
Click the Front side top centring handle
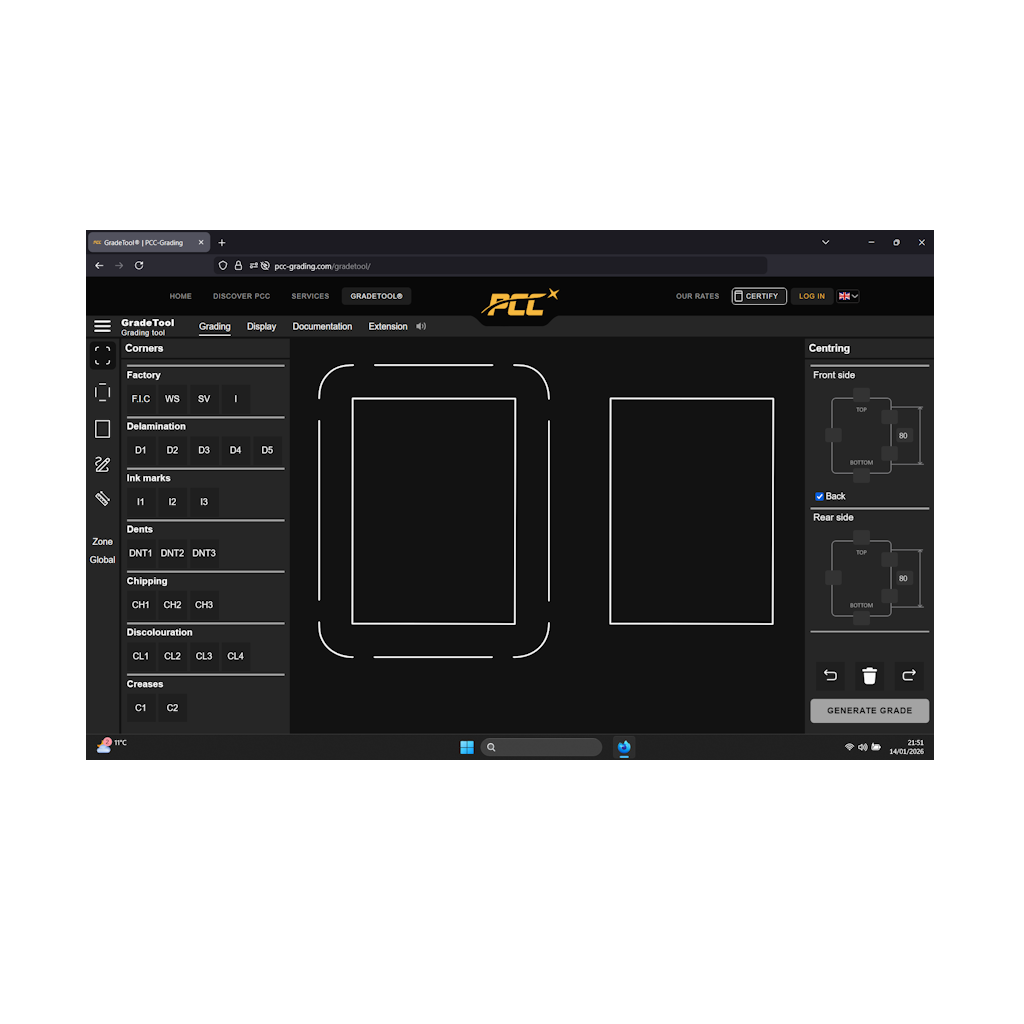pos(861,394)
